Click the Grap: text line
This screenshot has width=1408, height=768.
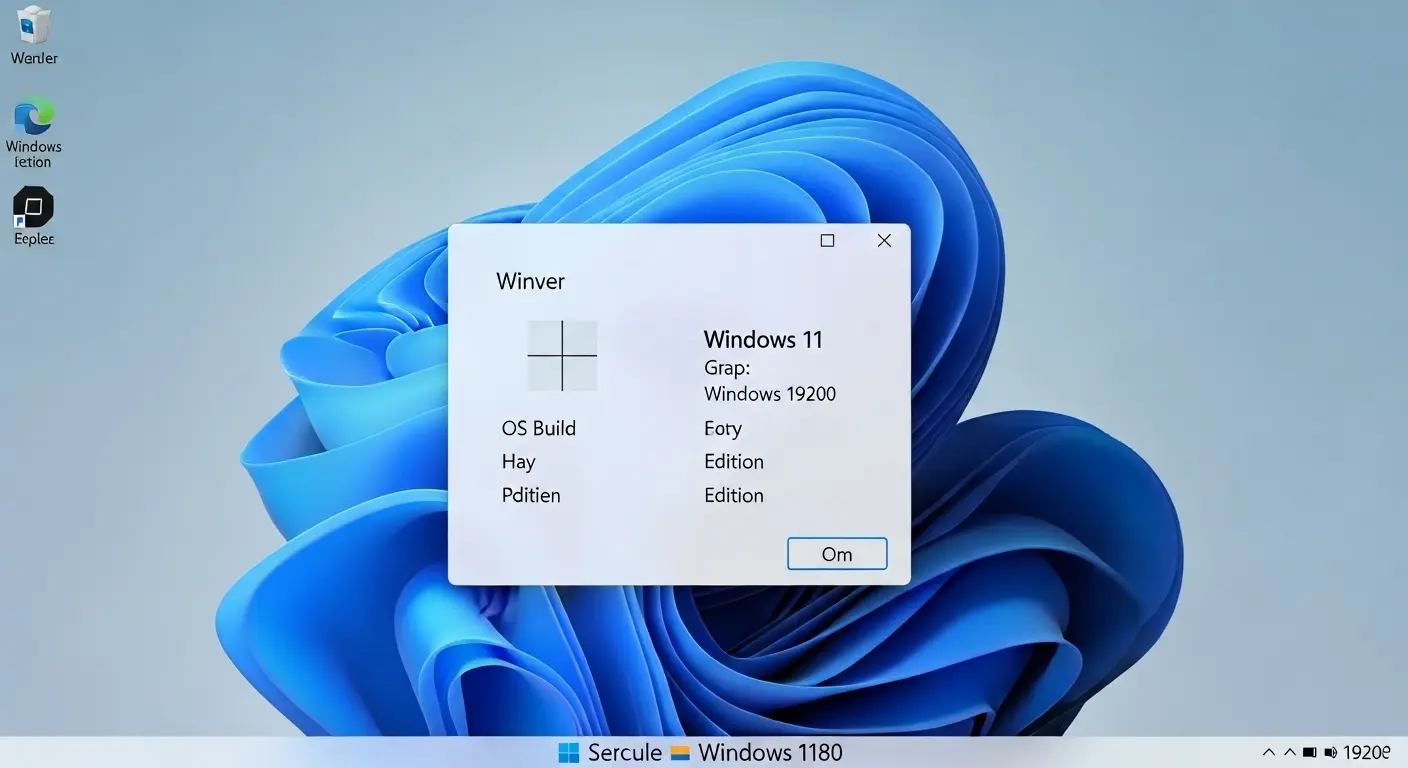click(727, 368)
